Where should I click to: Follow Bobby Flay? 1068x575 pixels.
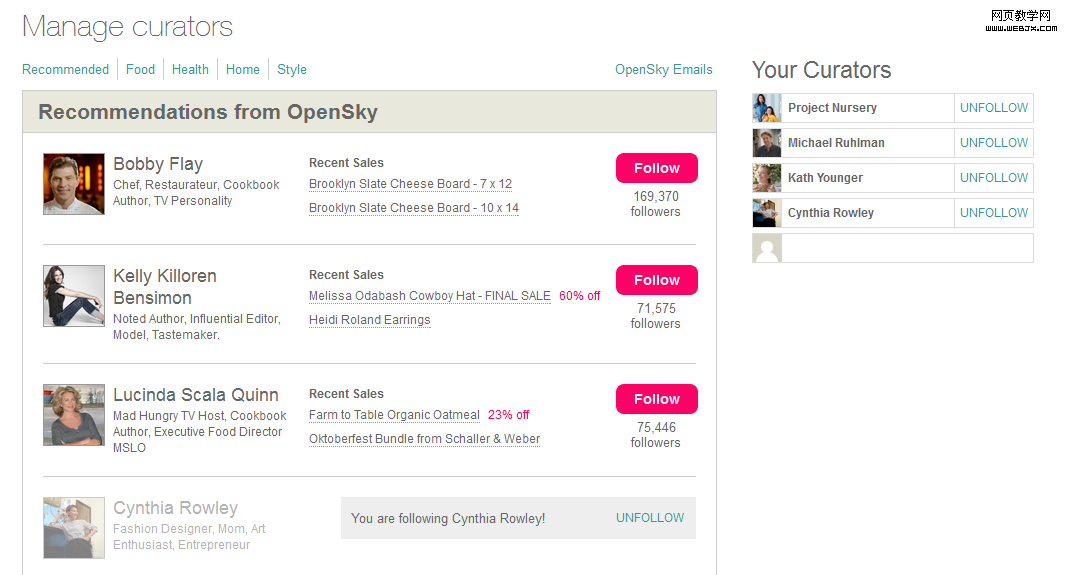coord(656,168)
